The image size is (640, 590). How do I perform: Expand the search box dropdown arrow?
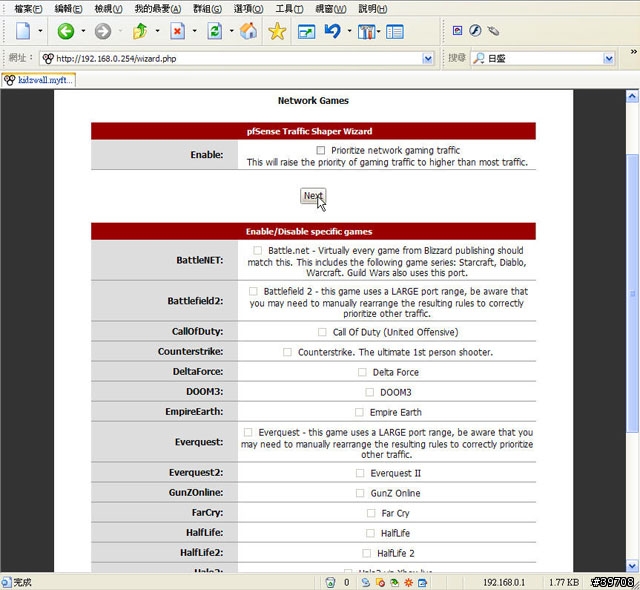[608, 59]
